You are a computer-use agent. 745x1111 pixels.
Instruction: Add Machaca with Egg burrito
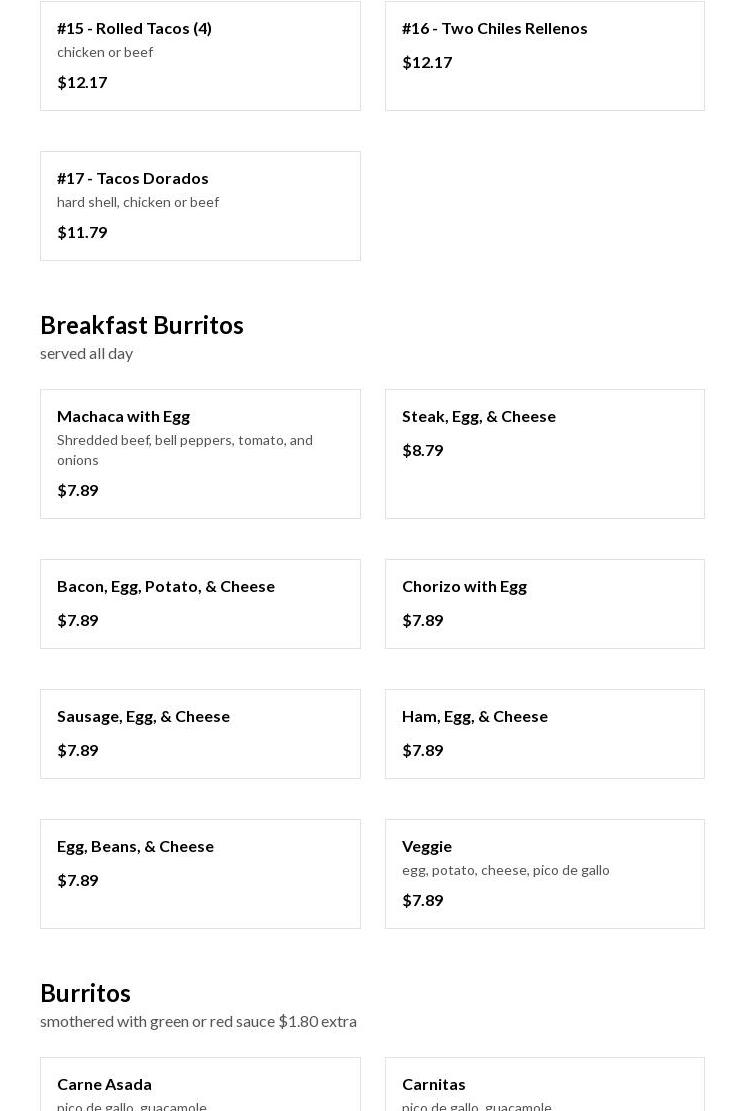[200, 453]
